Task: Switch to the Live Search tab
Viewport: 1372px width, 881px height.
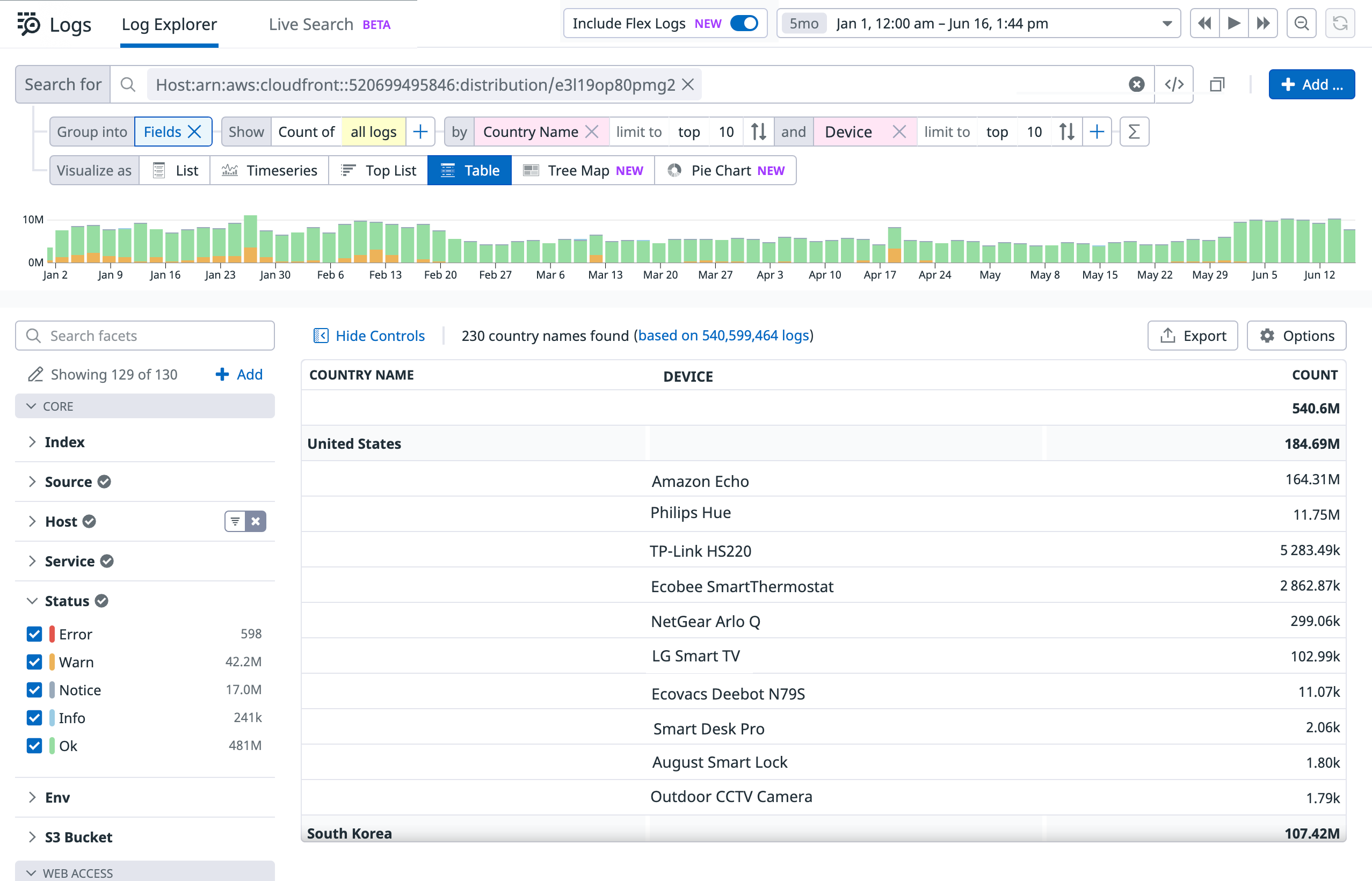Action: 311,24
